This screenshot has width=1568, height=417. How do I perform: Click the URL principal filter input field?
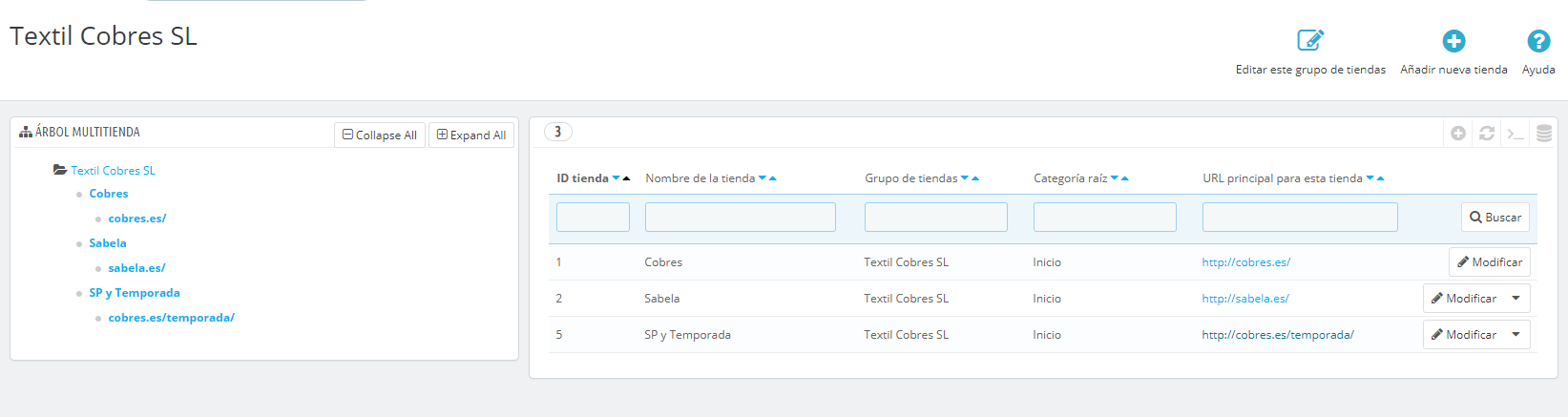click(1300, 217)
